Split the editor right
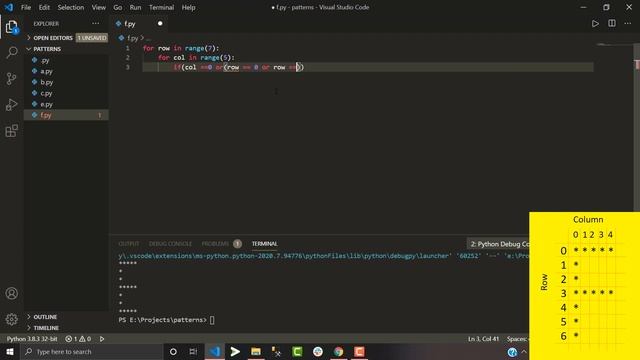Image resolution: width=640 pixels, height=360 pixels. click(x=611, y=24)
